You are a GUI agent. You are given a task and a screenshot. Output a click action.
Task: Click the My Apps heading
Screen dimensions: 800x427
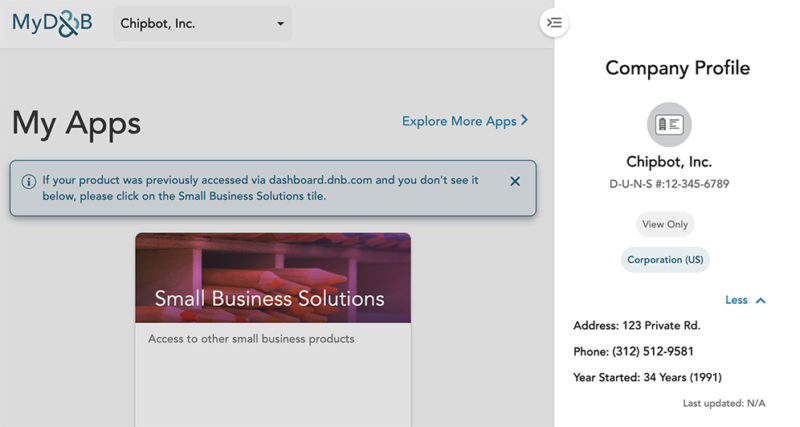pos(76,123)
